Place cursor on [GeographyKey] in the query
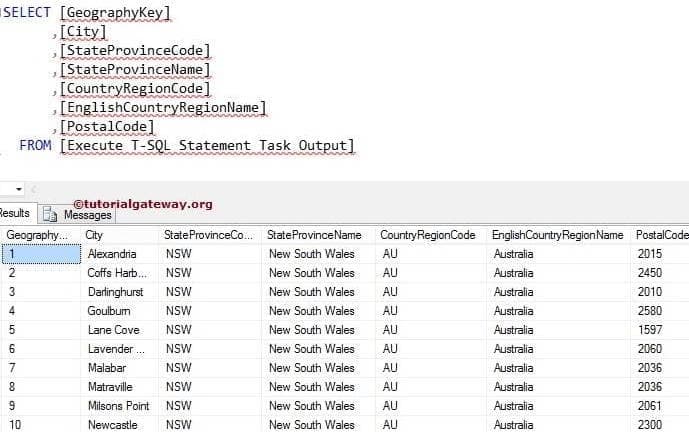Image resolution: width=689 pixels, height=432 pixels. coord(115,12)
